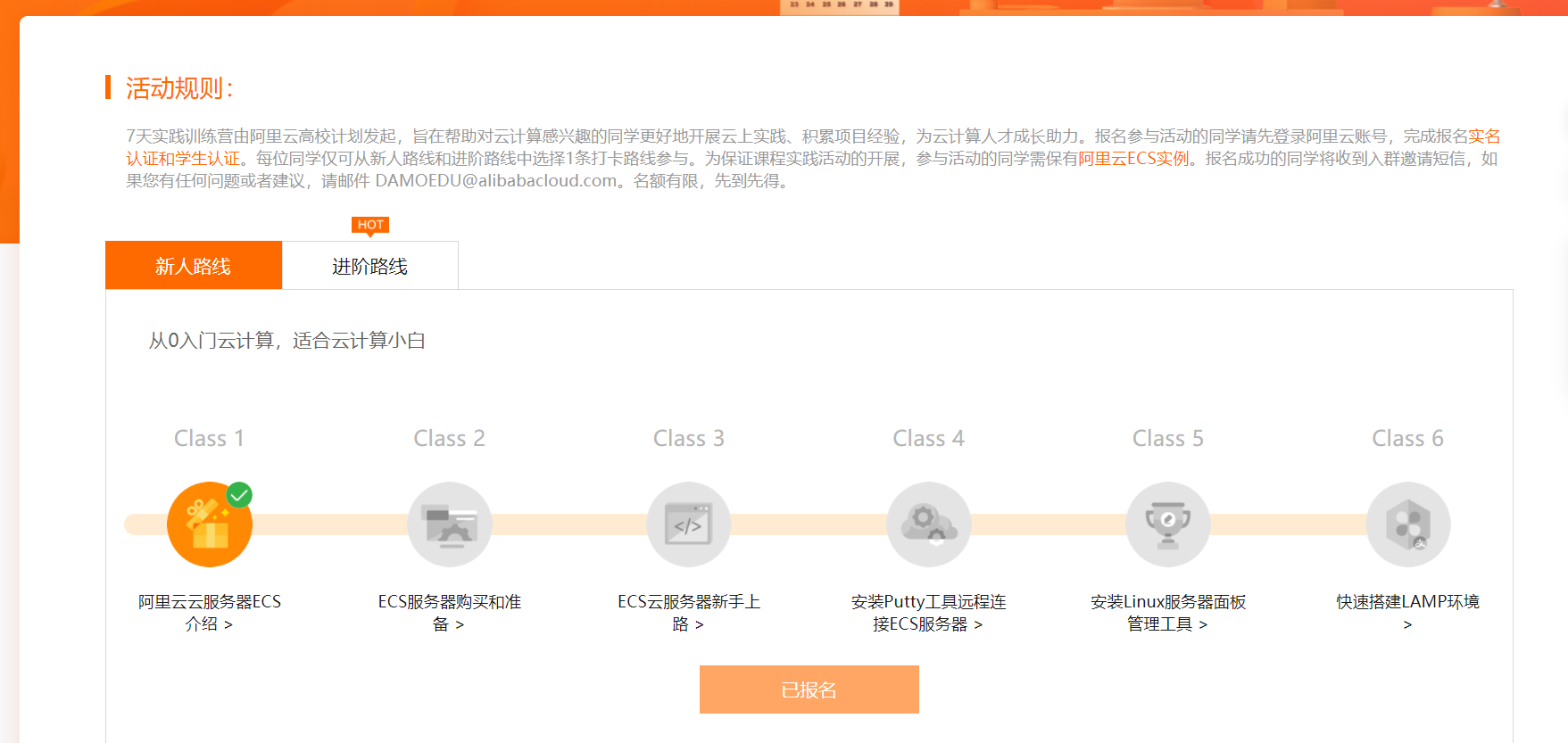
Task: Click the Class 1 label
Action: point(210,438)
